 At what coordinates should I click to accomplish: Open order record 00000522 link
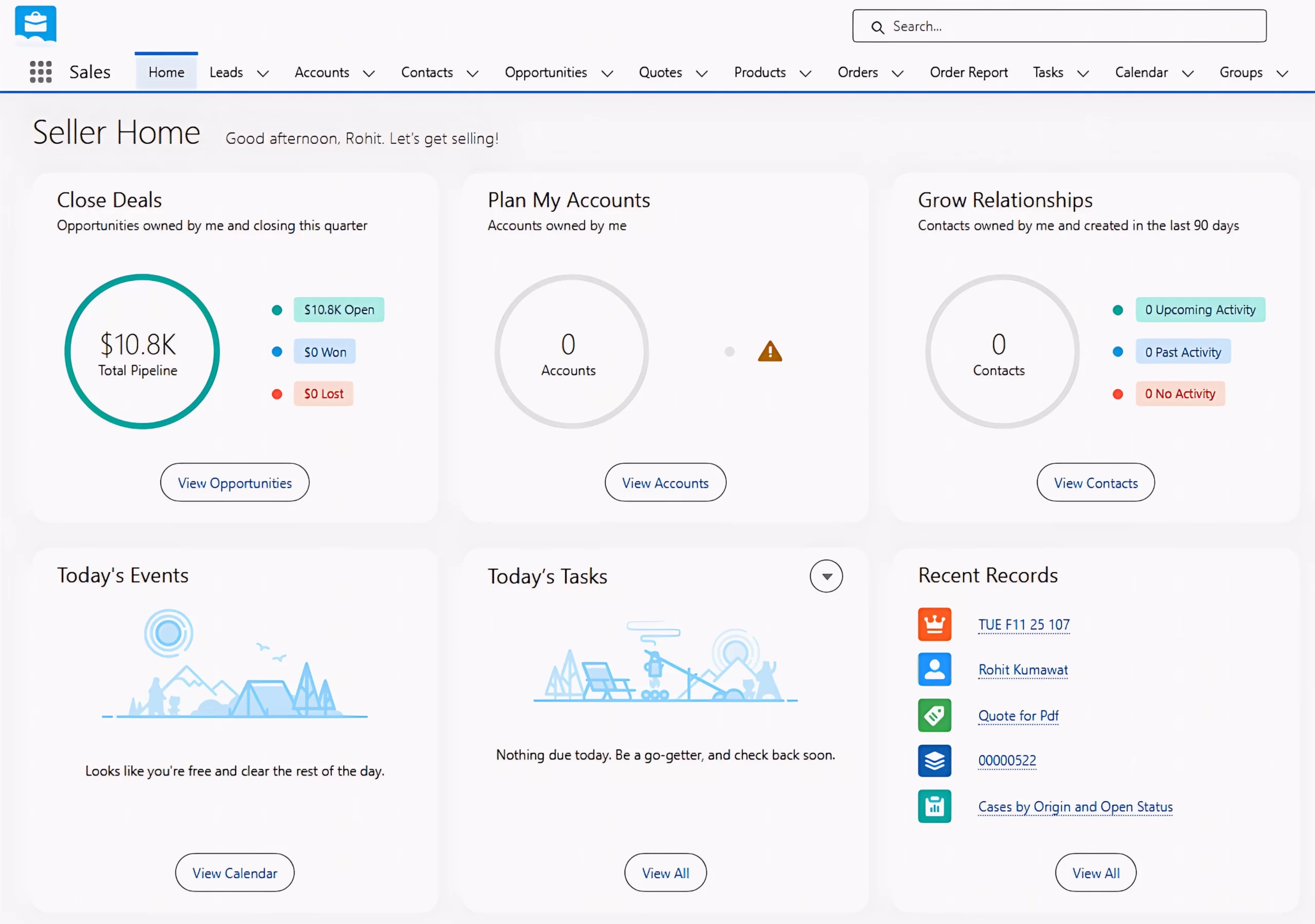tap(1007, 761)
